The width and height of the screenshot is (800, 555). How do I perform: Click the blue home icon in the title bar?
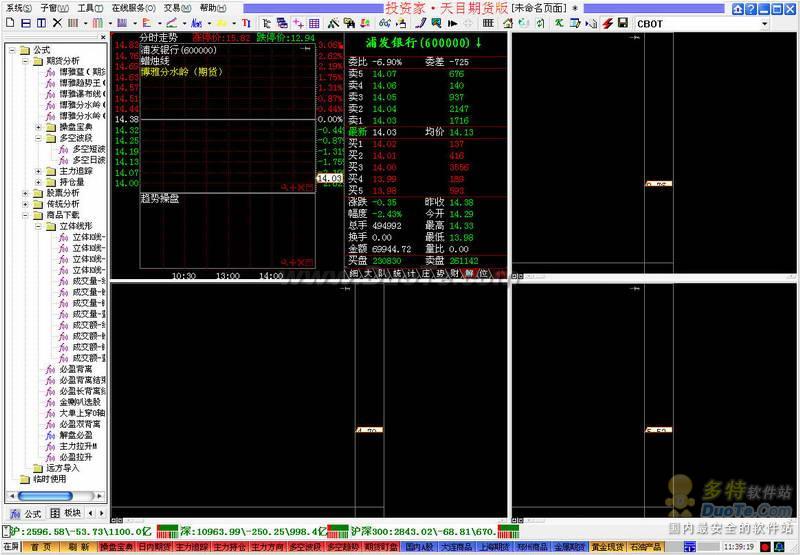(x=738, y=9)
